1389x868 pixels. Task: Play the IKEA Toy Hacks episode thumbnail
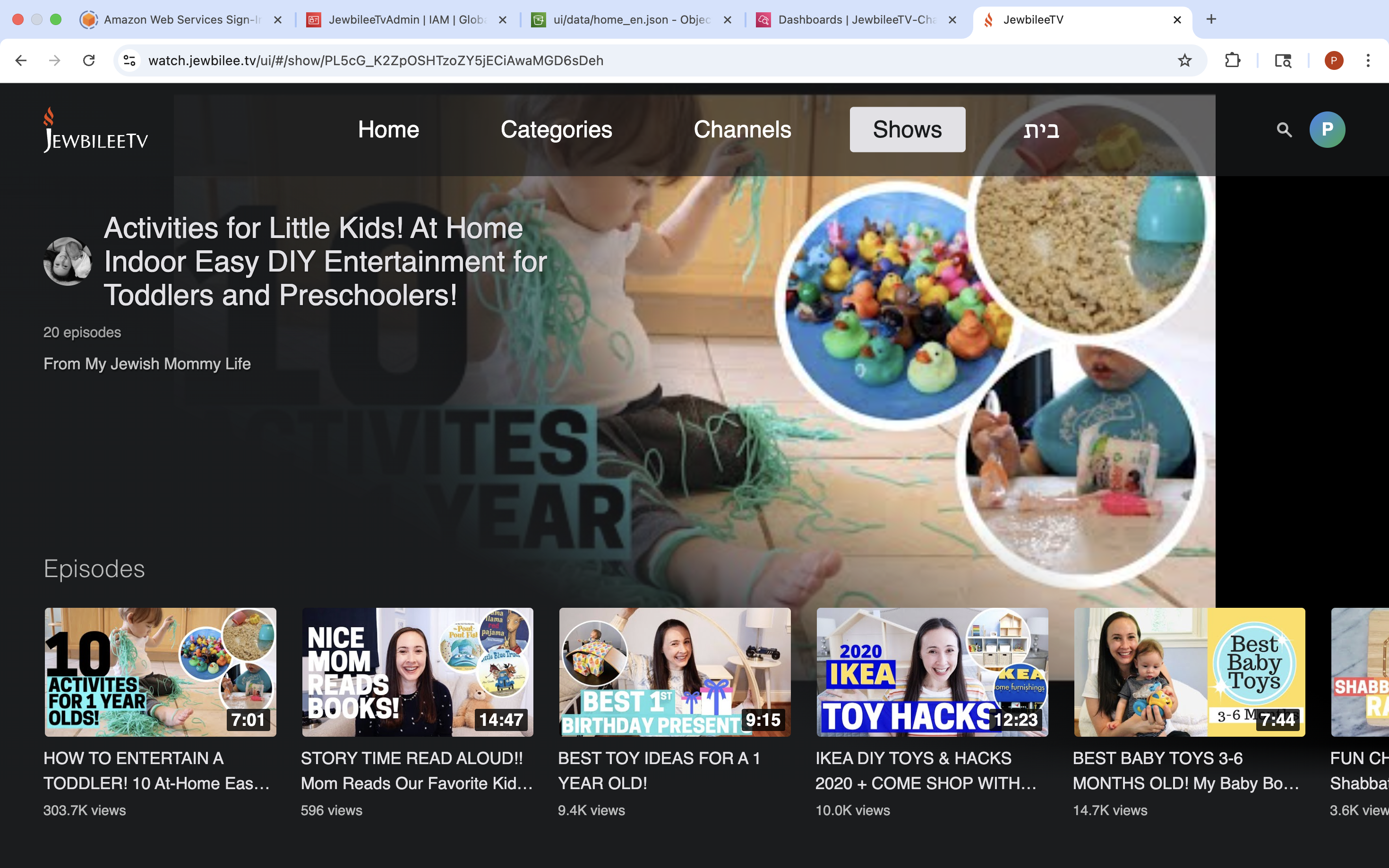point(932,672)
